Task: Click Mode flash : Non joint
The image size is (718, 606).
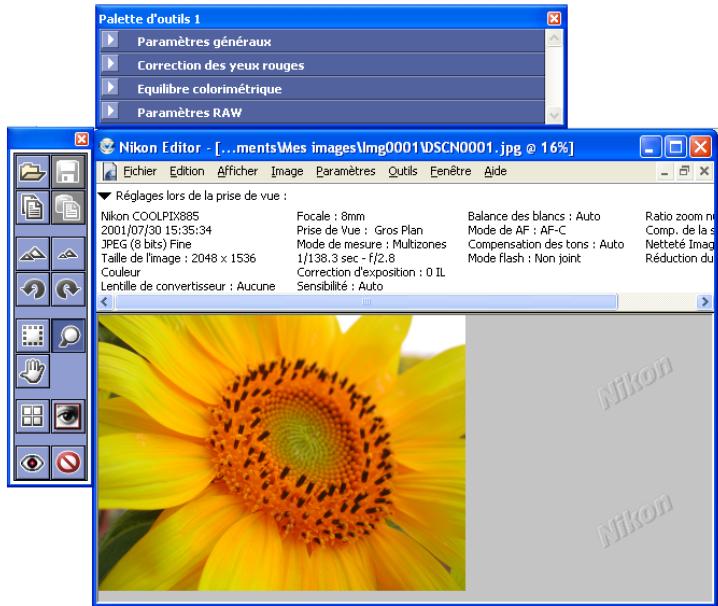Action: click(524, 258)
